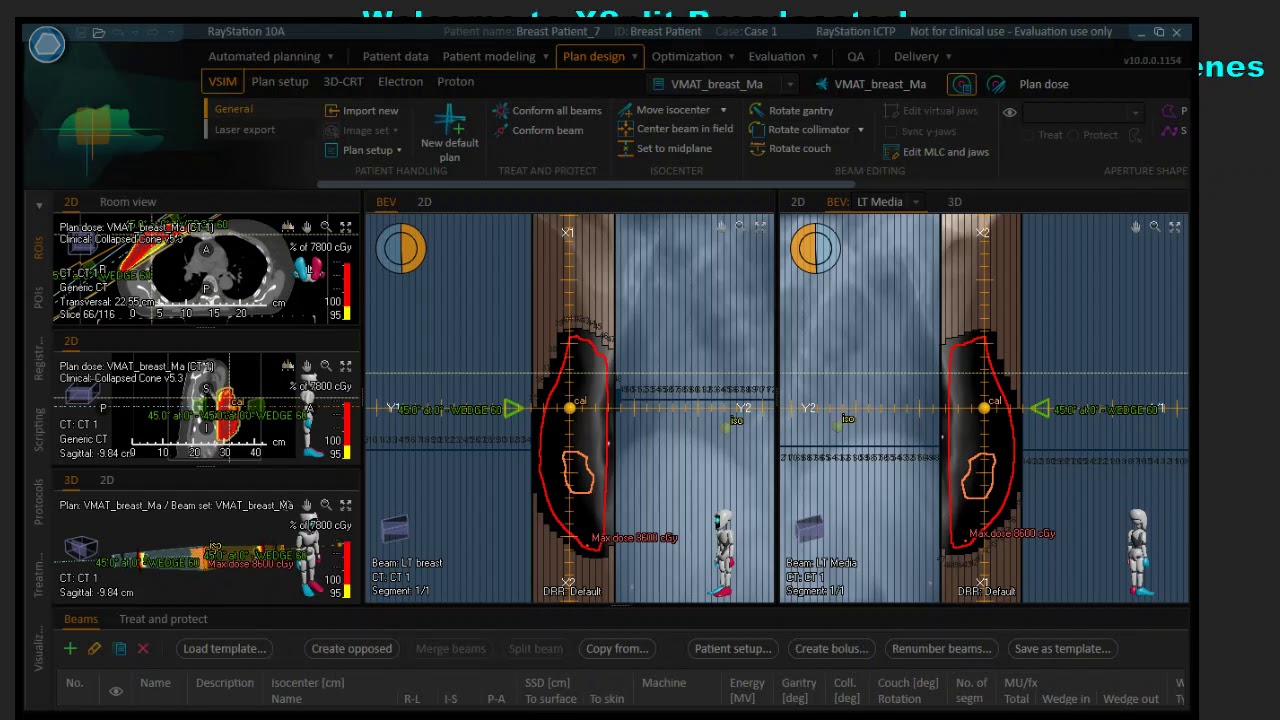Image resolution: width=1280 pixels, height=720 pixels.
Task: Select Laser export in side list
Action: (244, 130)
